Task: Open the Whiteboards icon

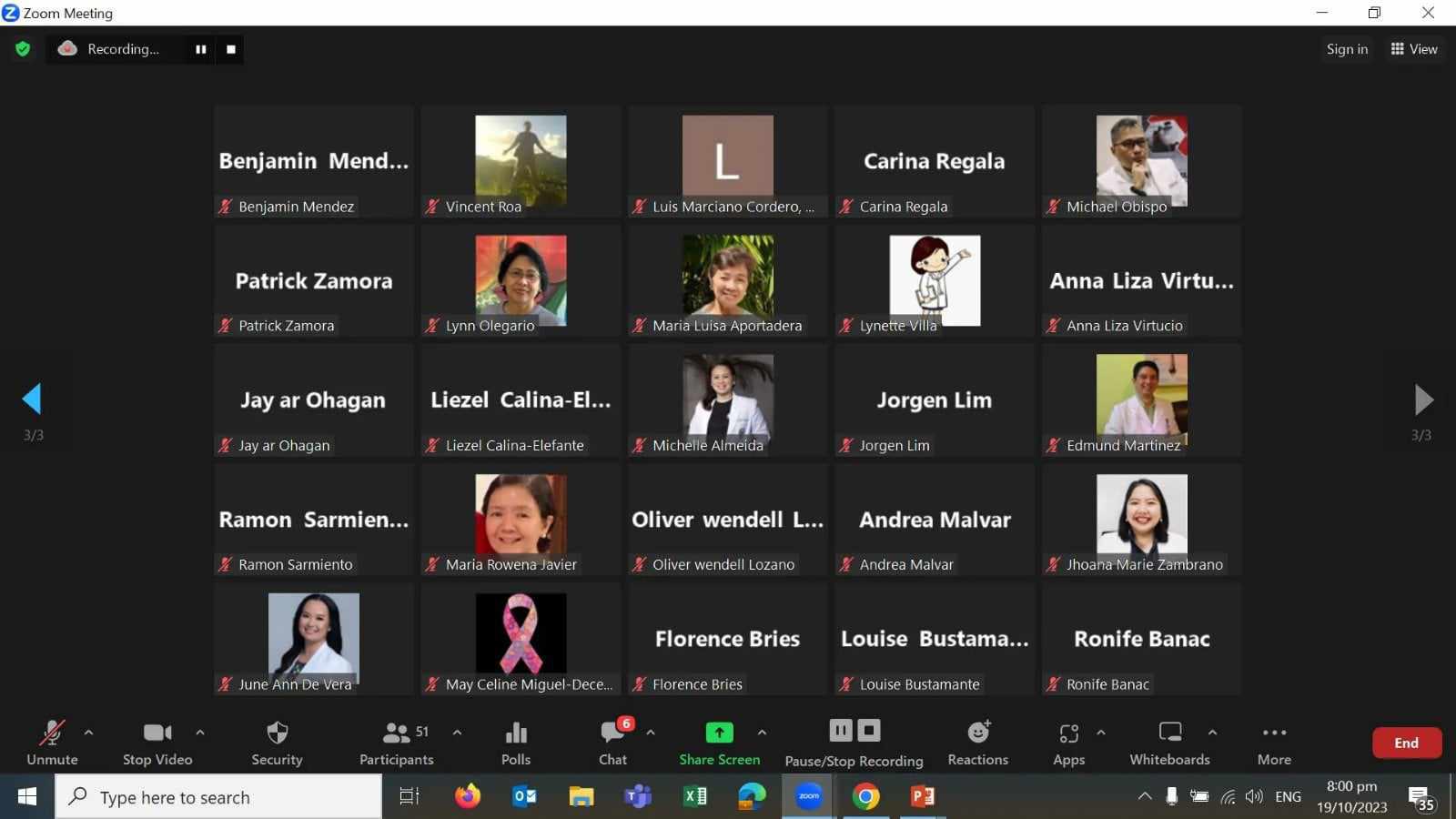Action: [1169, 733]
